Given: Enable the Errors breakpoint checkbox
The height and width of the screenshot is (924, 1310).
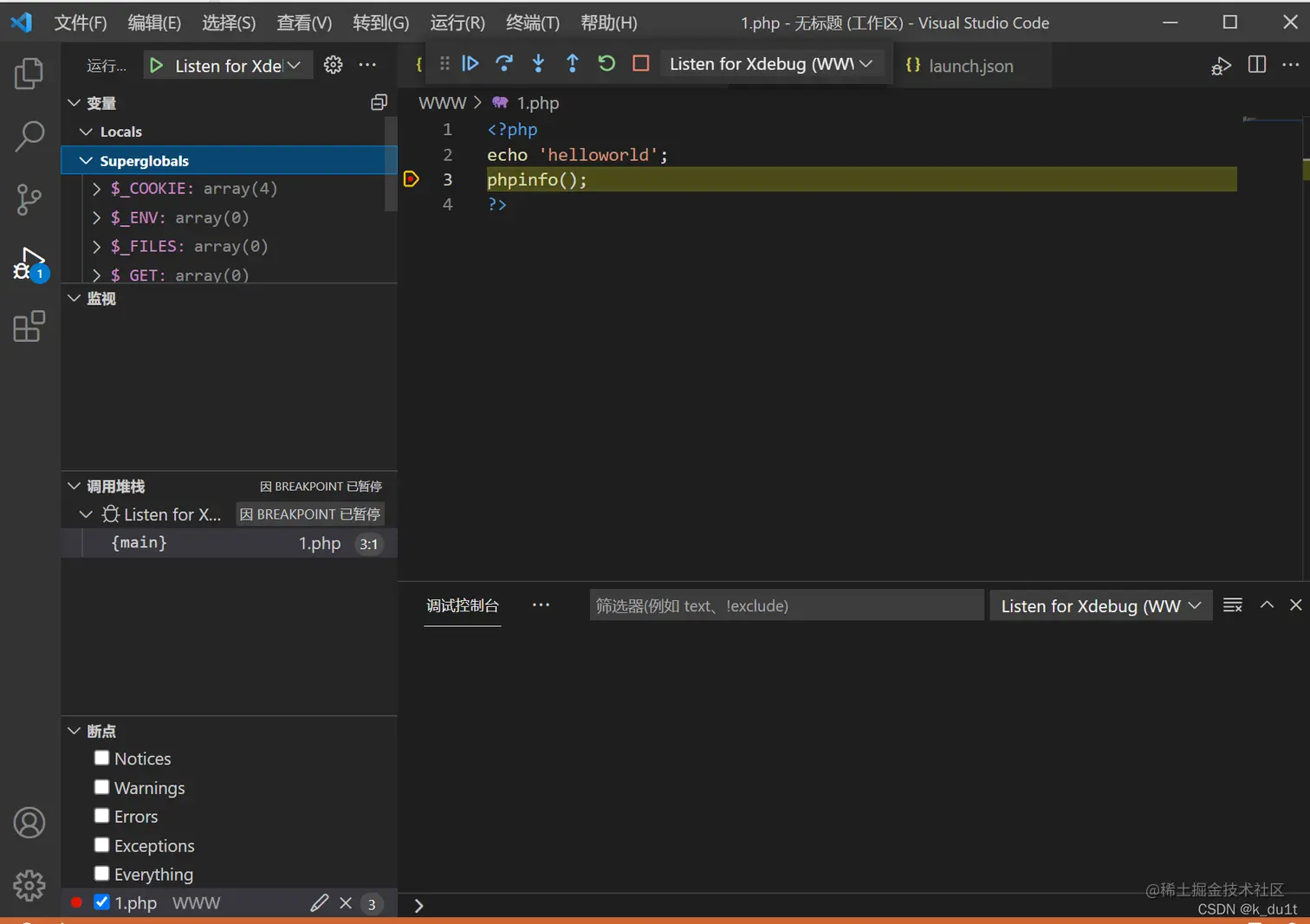Looking at the screenshot, I should click(x=101, y=816).
